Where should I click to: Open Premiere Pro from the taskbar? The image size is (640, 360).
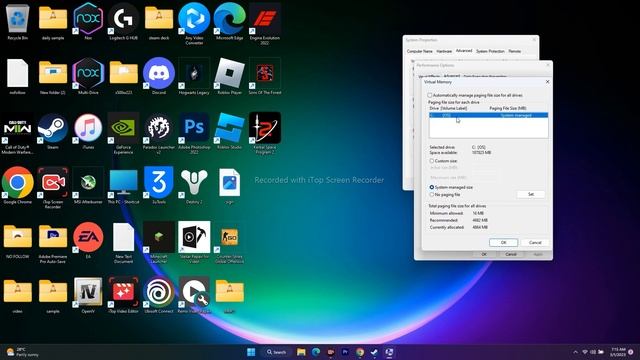click(345, 352)
